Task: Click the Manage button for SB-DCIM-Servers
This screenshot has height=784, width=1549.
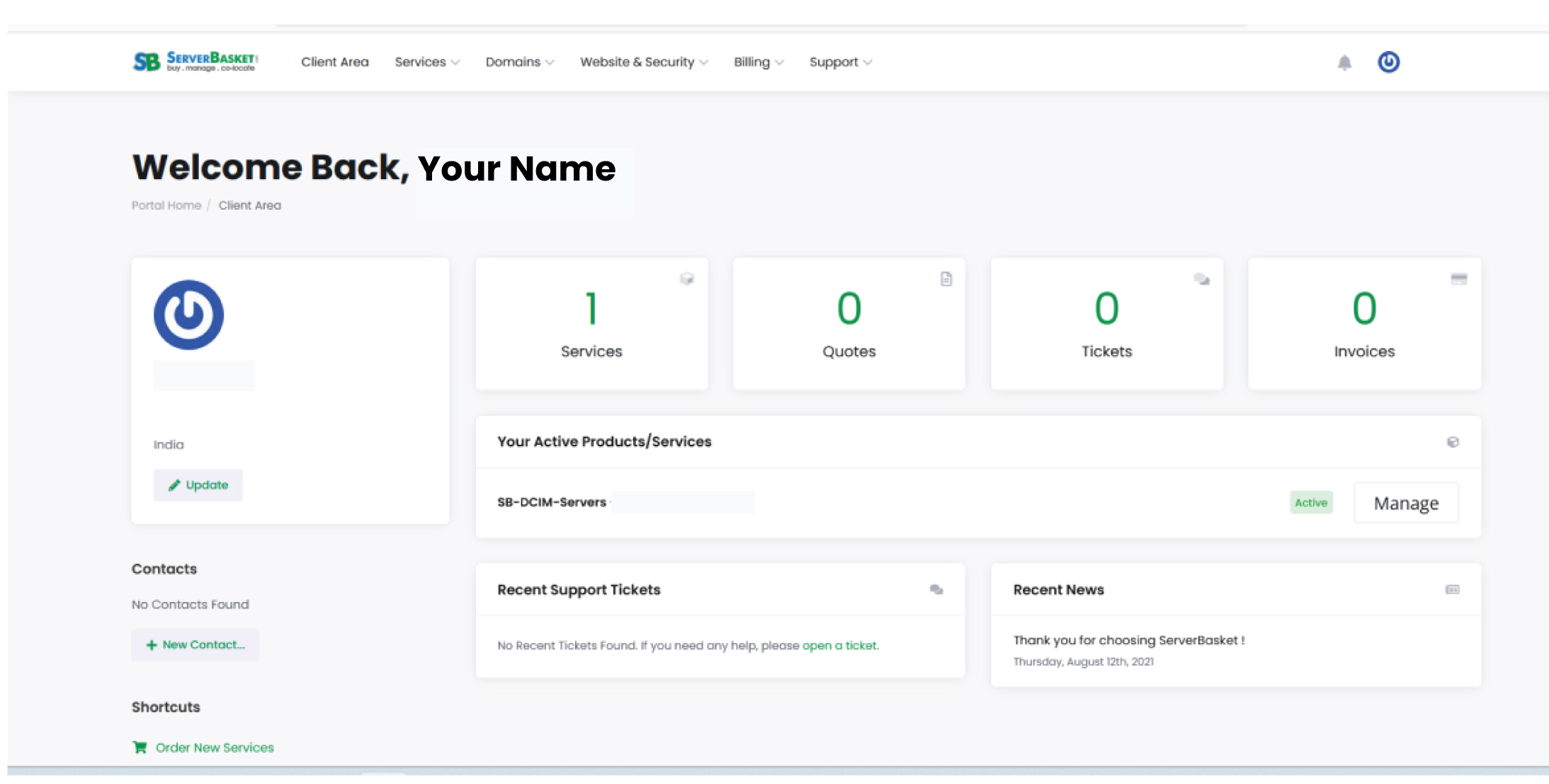Action: (1406, 503)
